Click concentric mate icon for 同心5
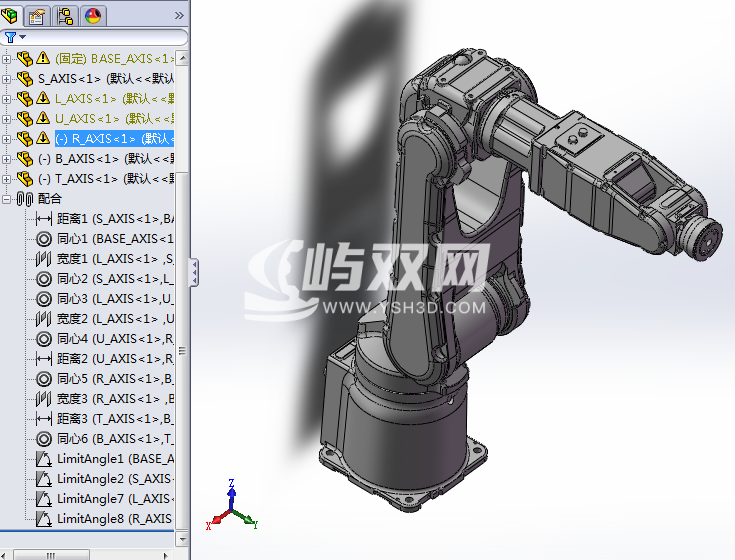The width and height of the screenshot is (735, 560). tap(44, 379)
